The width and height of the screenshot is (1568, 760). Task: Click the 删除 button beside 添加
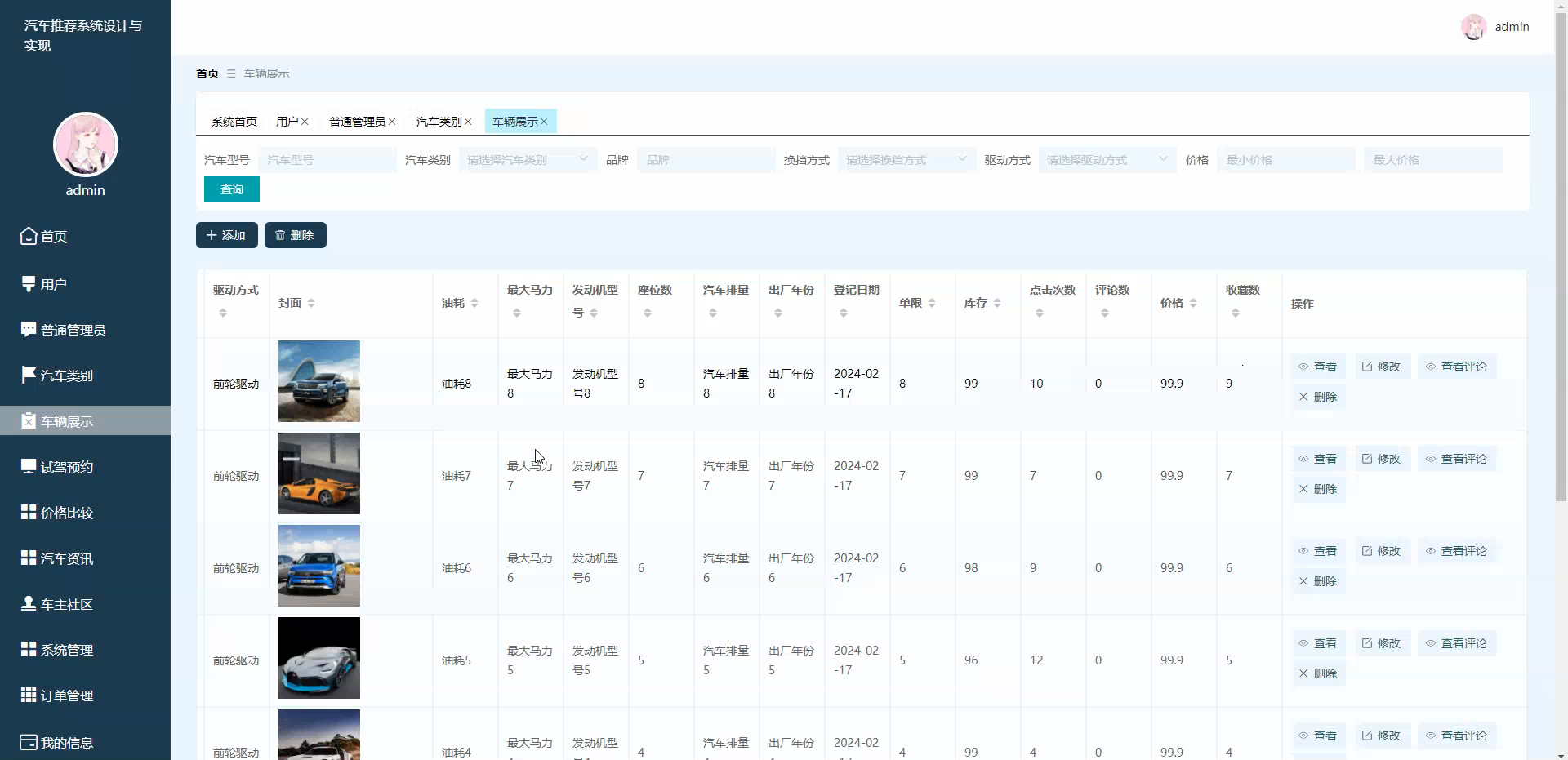(296, 235)
